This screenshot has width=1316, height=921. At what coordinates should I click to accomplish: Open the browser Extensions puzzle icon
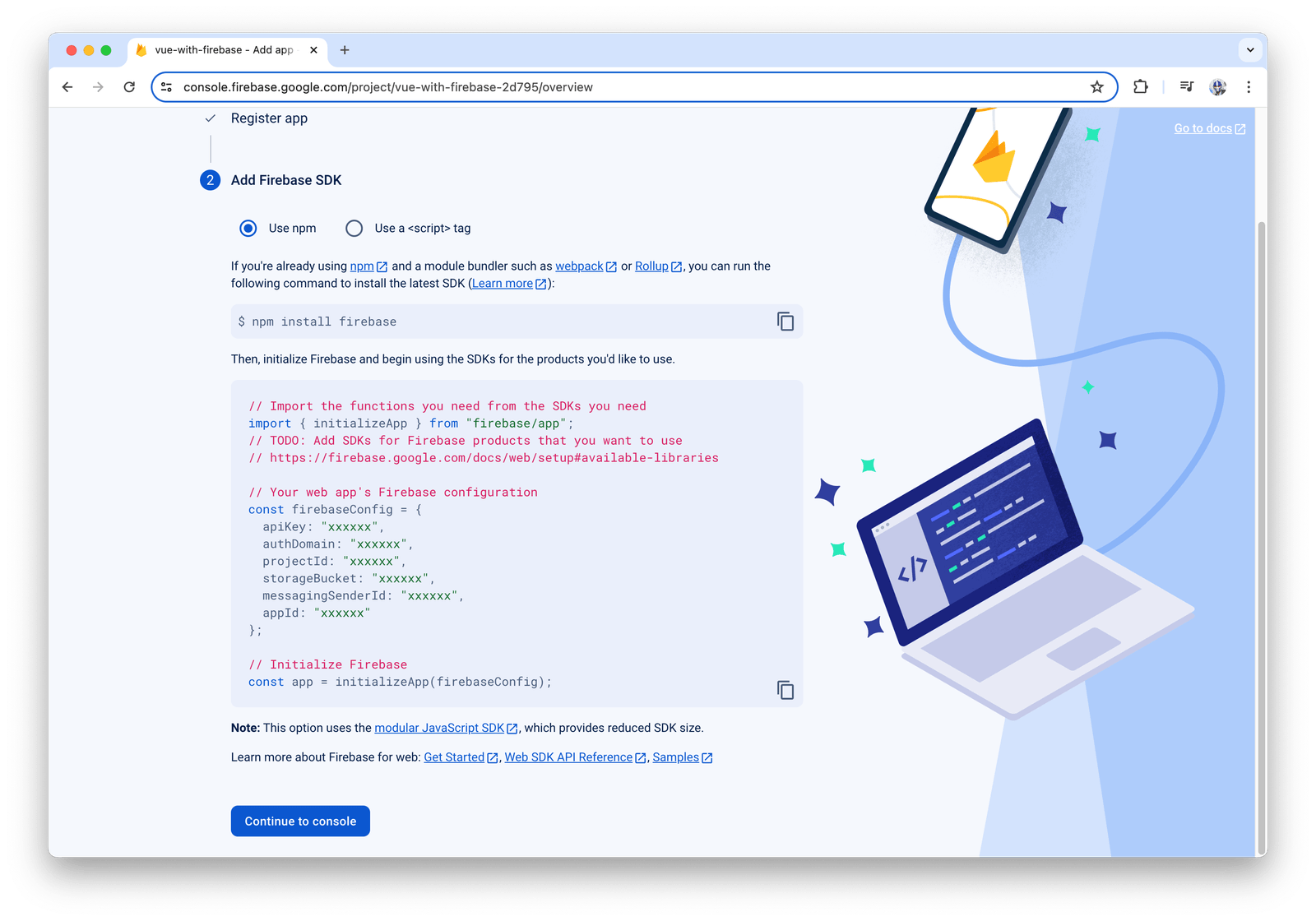point(1140,87)
